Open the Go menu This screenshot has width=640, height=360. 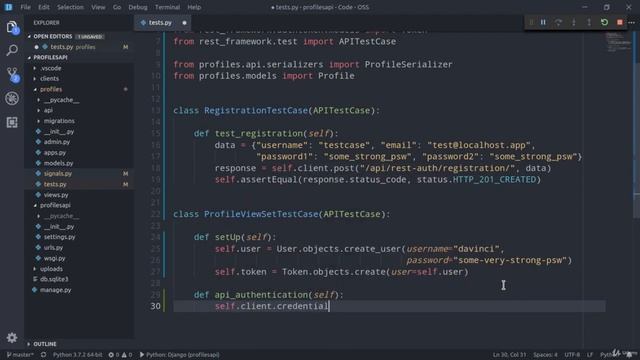[117, 7]
